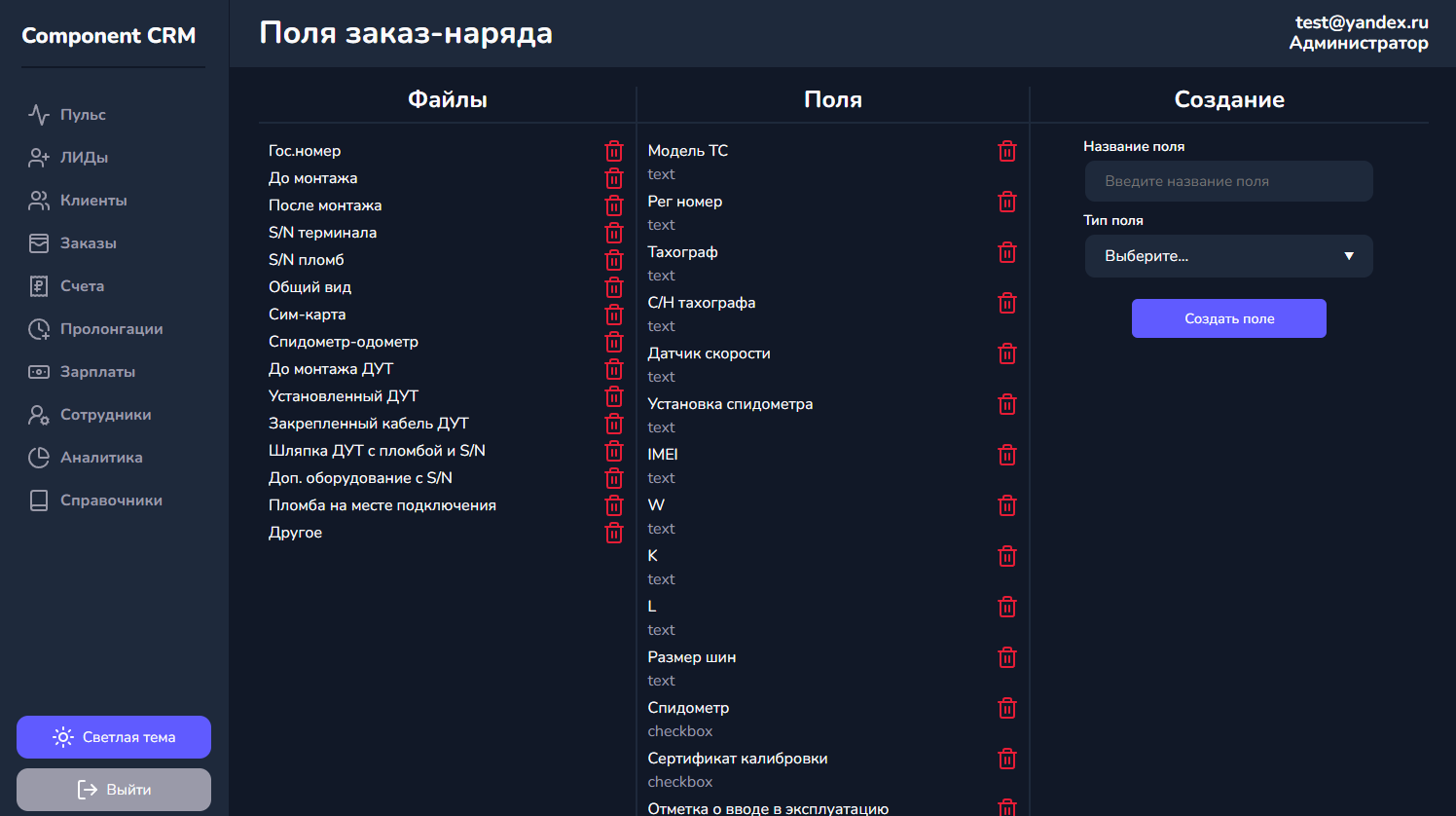
Task: Open Счета section
Action: pos(66,286)
